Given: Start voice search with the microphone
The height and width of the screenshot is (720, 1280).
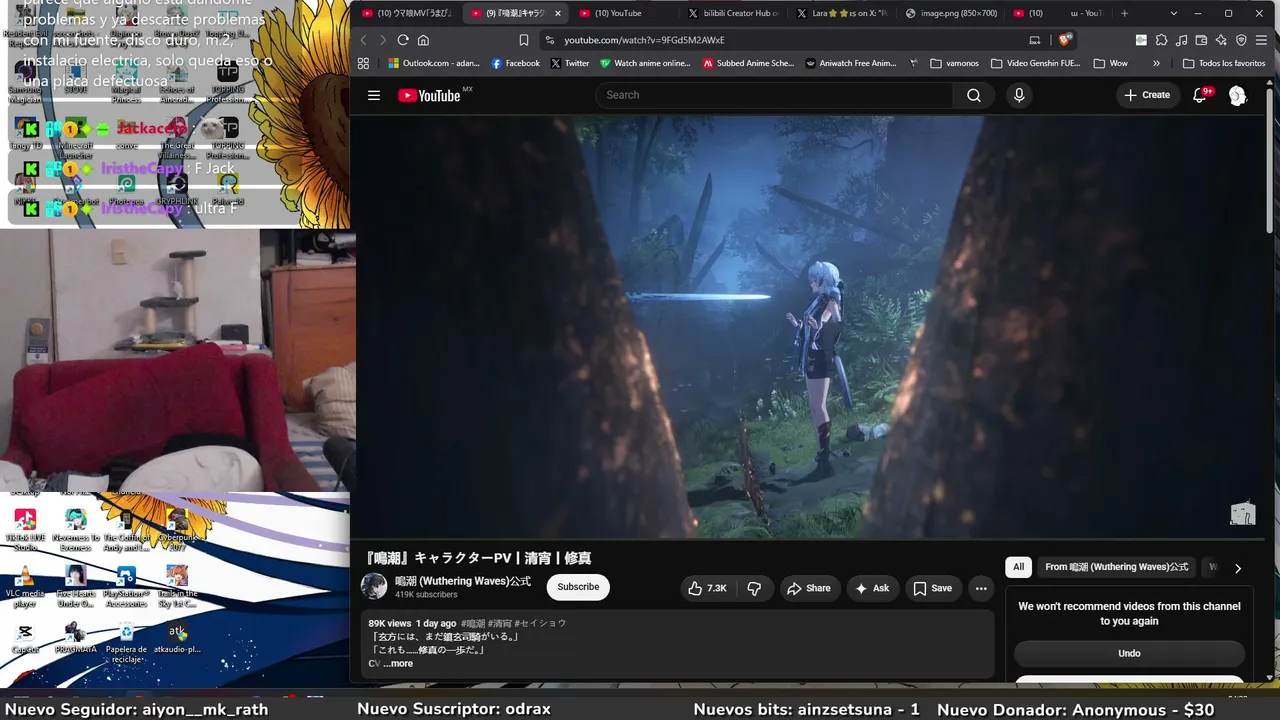Looking at the screenshot, I should click(1019, 95).
